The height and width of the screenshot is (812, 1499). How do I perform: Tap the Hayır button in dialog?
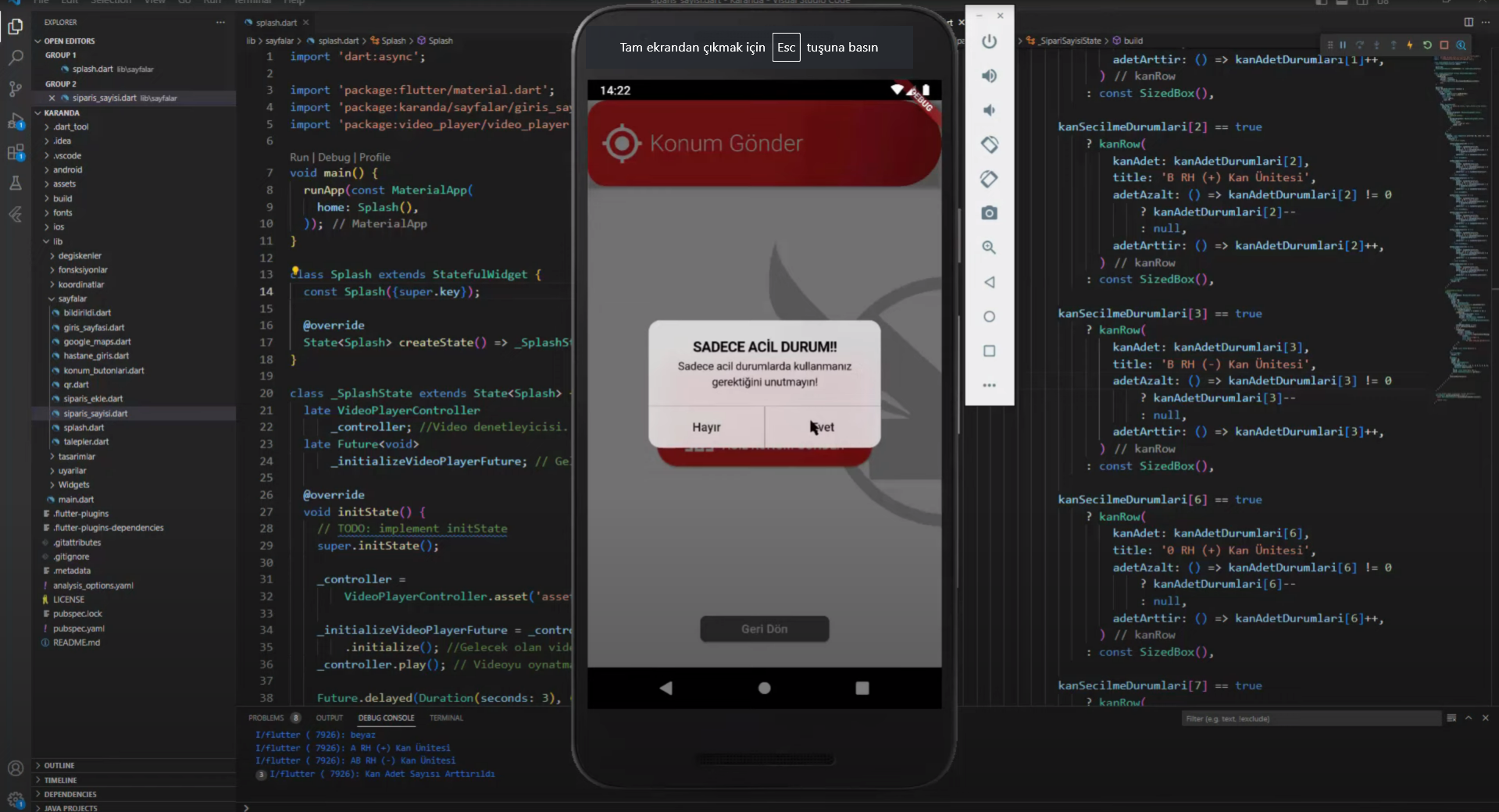[x=706, y=427]
